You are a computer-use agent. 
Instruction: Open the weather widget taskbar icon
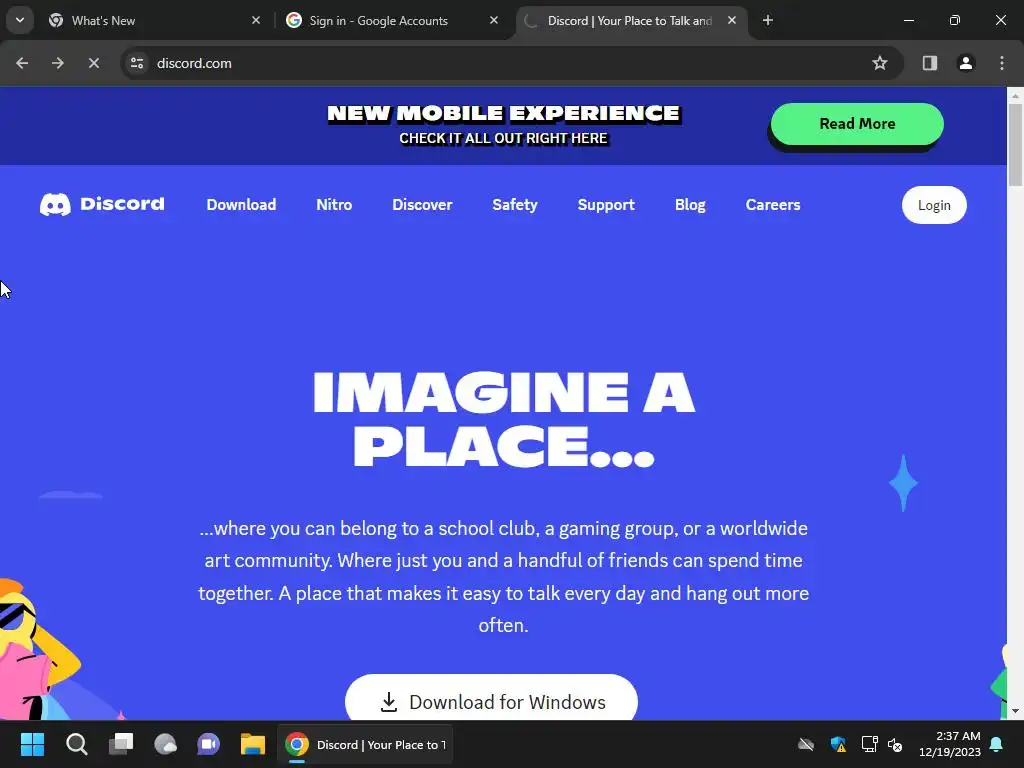point(165,744)
